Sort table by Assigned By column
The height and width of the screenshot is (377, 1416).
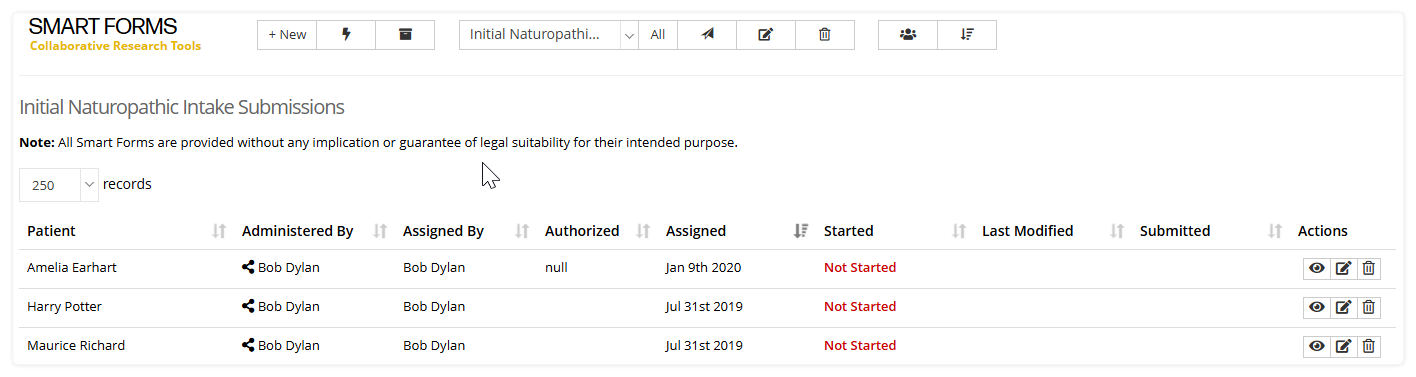(466, 231)
